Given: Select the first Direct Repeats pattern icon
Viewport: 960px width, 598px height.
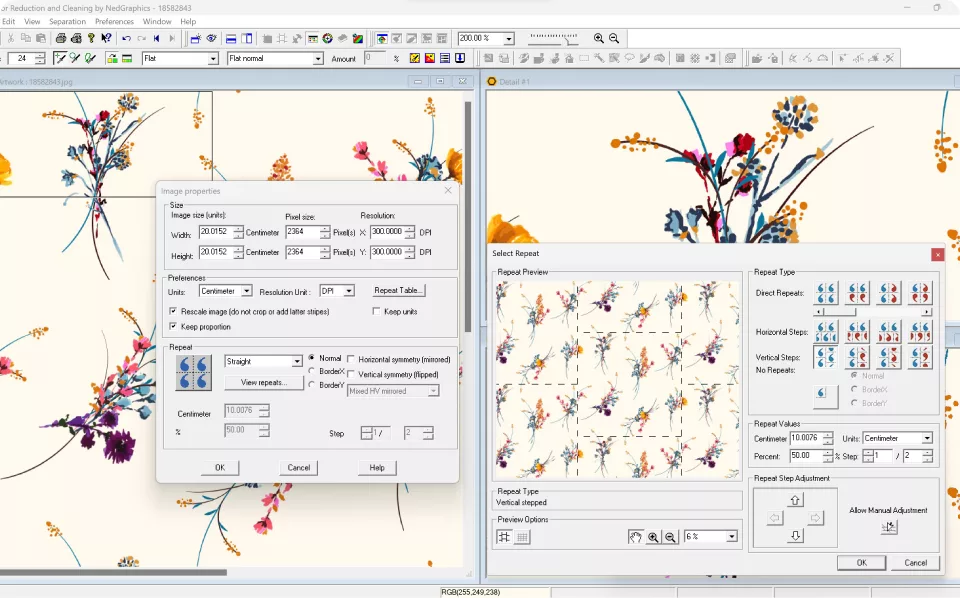Looking at the screenshot, I should click(826, 293).
